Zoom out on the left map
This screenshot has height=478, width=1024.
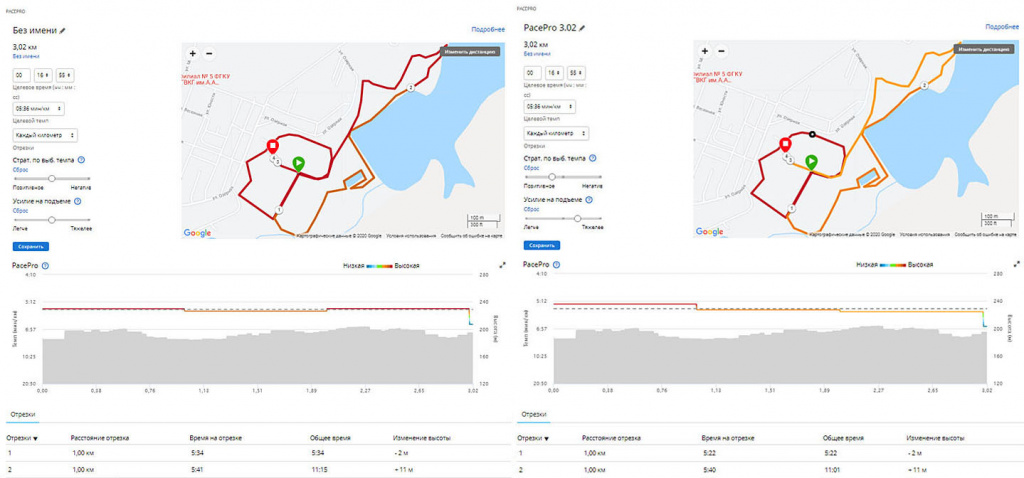[x=209, y=54]
